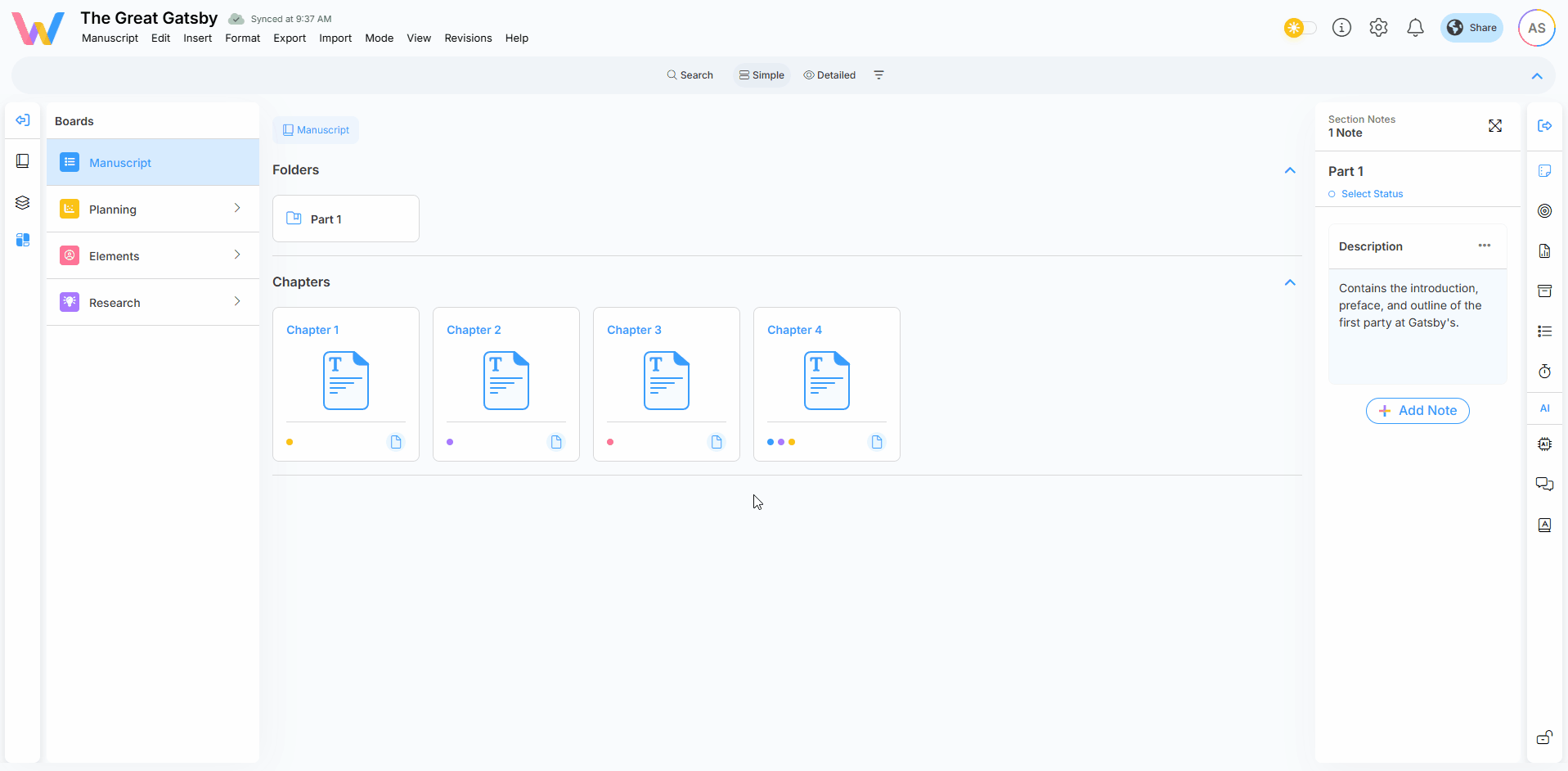Open the timer icon in right sidebar
The height and width of the screenshot is (771, 1568).
tap(1544, 372)
